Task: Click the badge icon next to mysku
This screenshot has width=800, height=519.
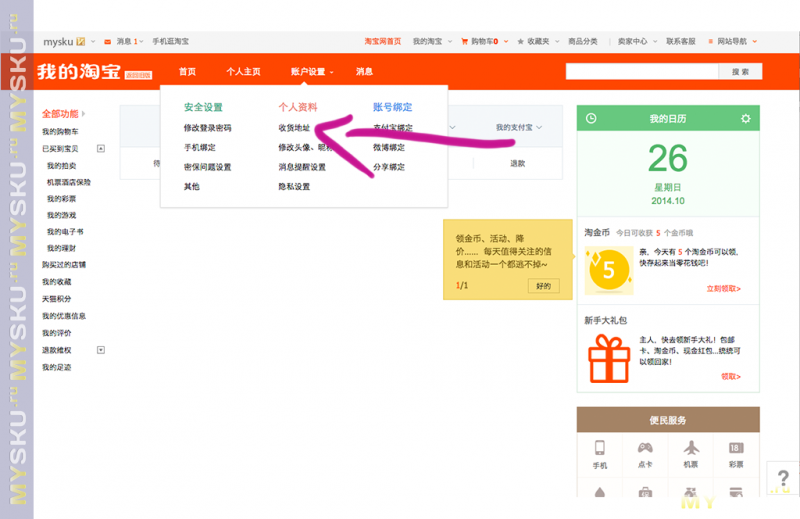Action: click(81, 41)
